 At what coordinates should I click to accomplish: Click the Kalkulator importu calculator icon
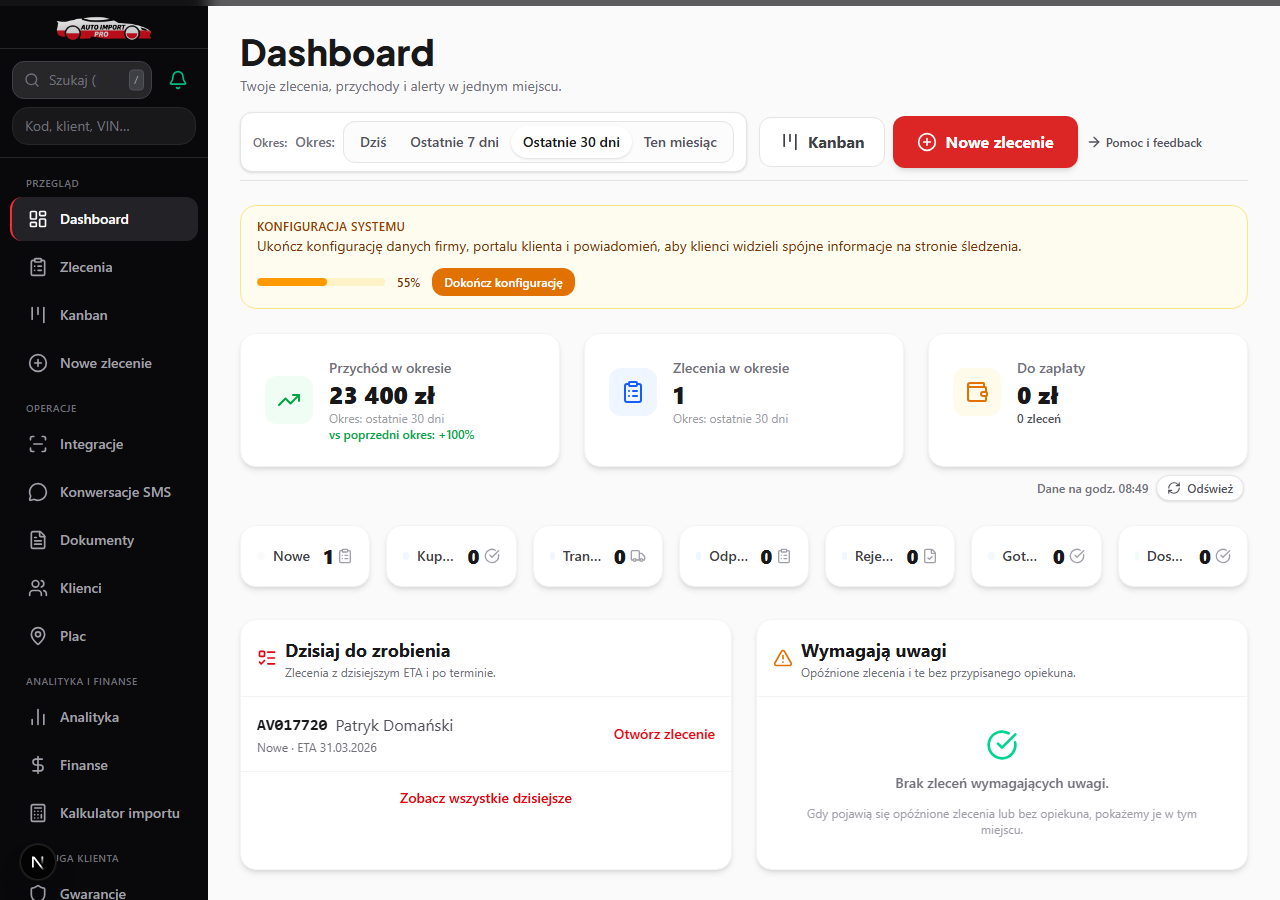[39, 813]
